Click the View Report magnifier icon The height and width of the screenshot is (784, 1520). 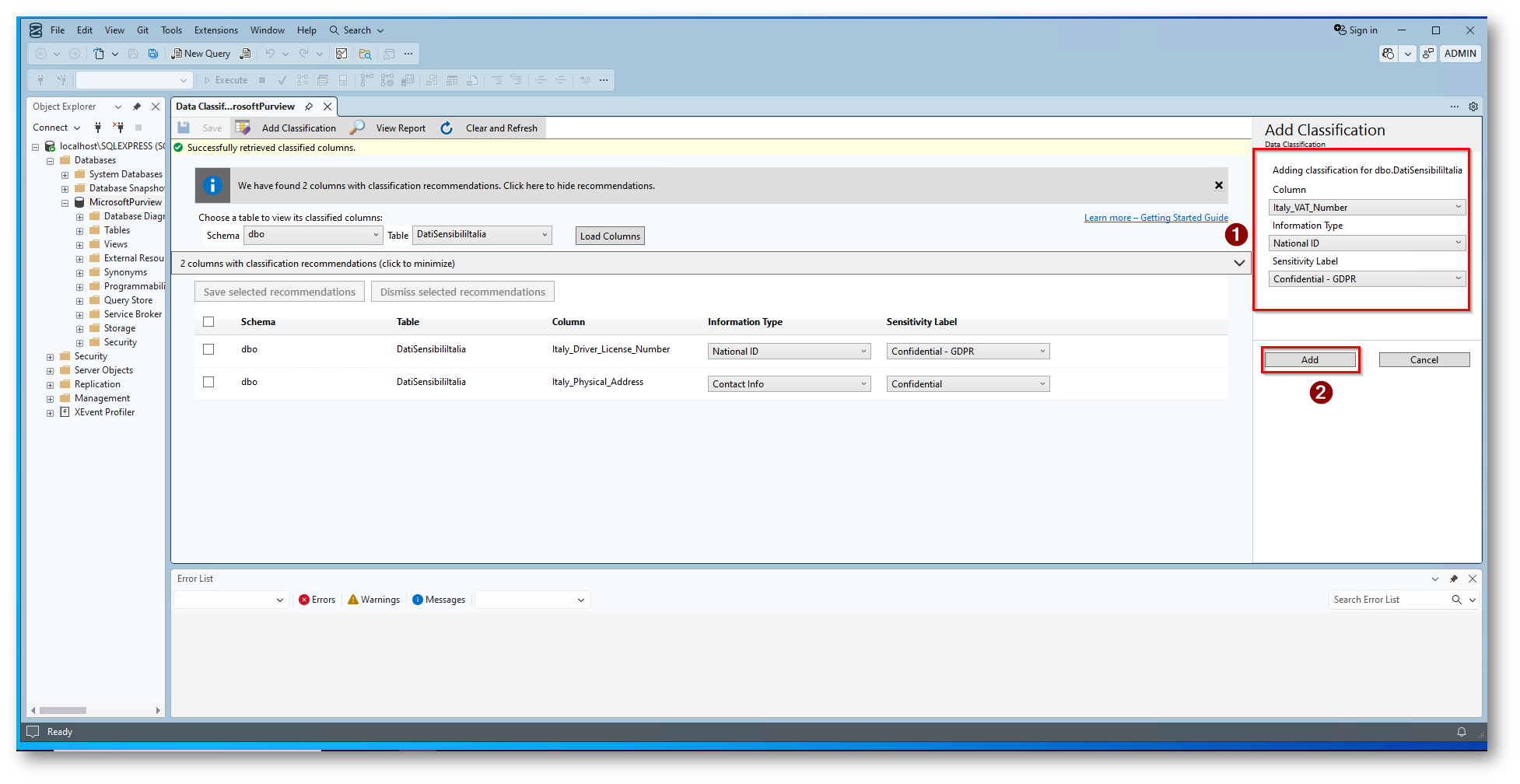tap(358, 128)
